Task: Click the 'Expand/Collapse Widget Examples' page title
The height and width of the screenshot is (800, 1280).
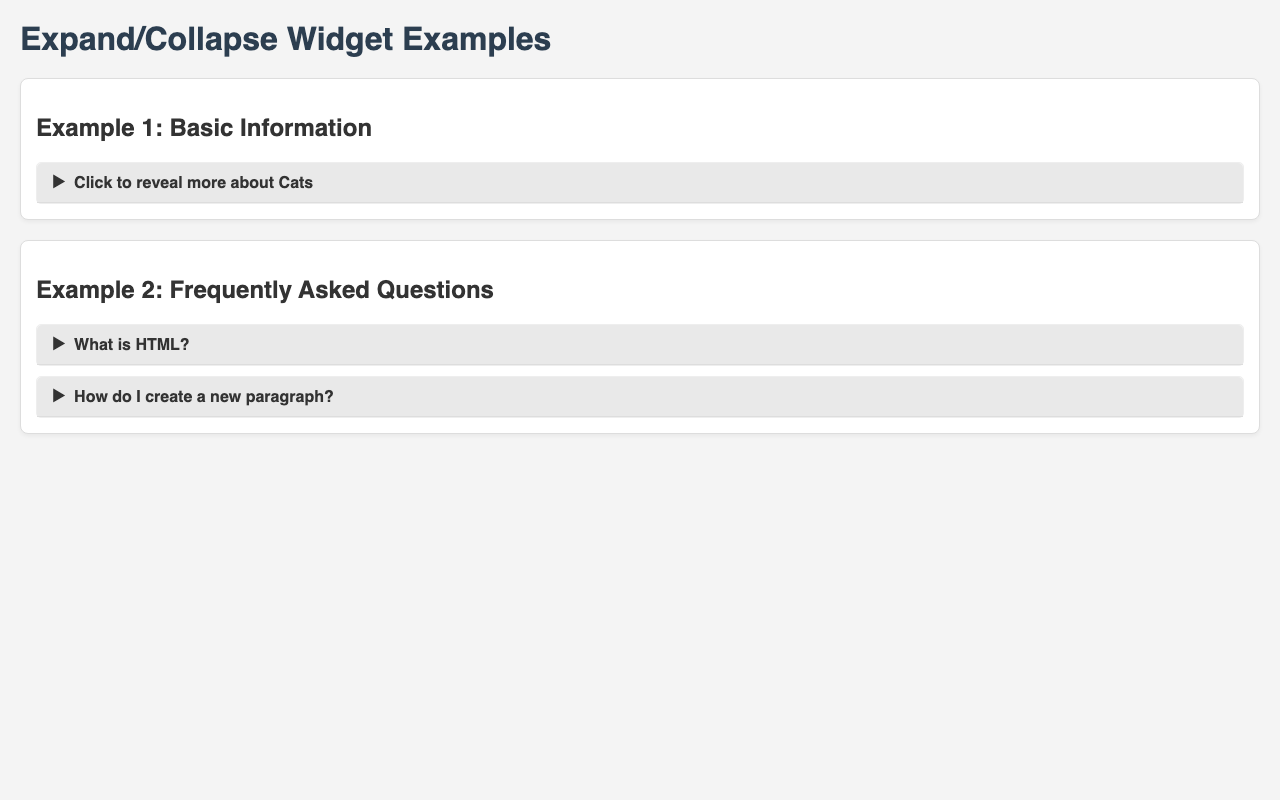Action: tap(285, 39)
